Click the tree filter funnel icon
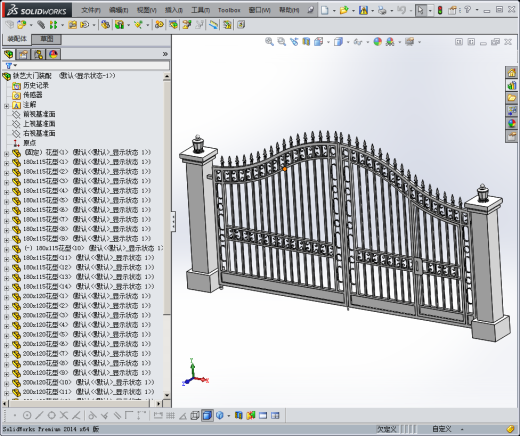The image size is (520, 436). click(x=9, y=66)
